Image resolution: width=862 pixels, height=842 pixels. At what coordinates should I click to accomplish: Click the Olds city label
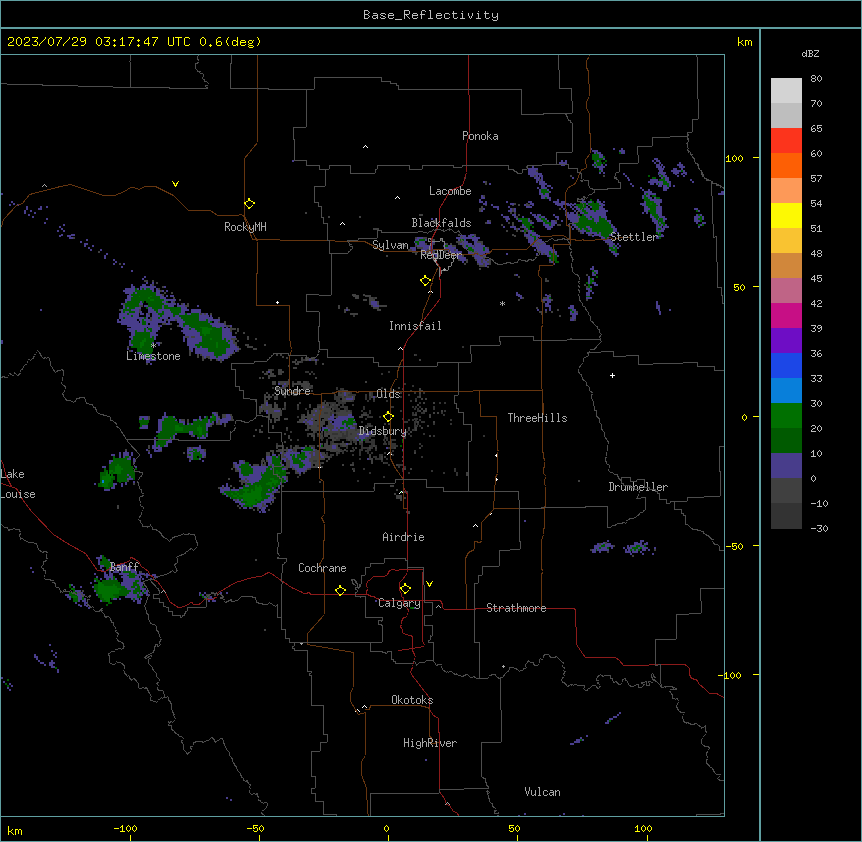coord(388,394)
